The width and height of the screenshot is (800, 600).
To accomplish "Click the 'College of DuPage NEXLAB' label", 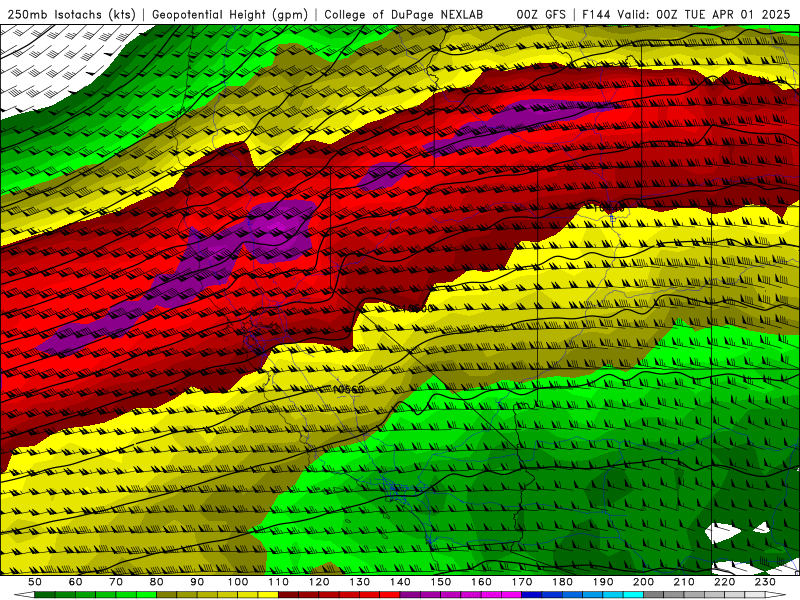I will [x=404, y=15].
